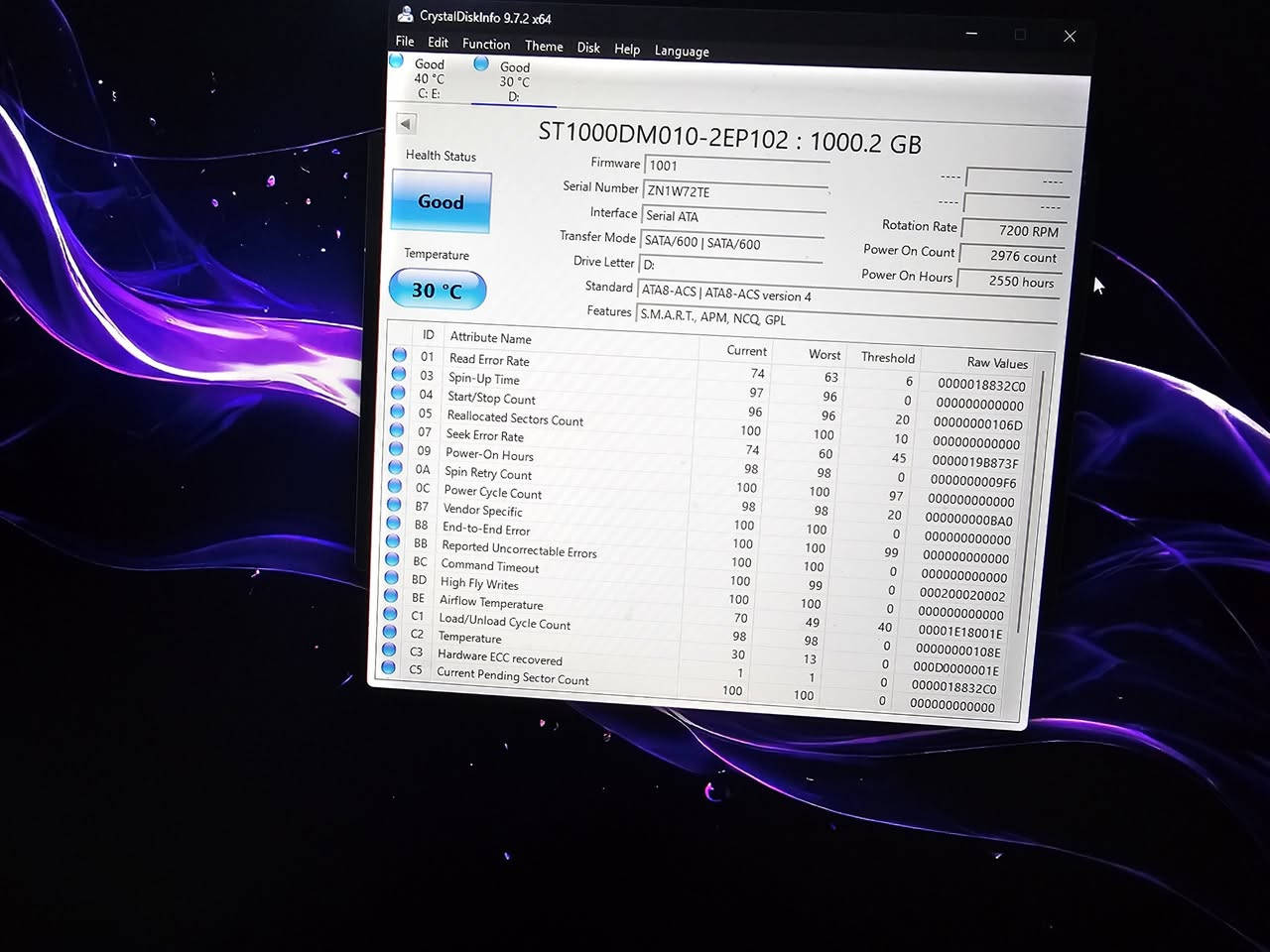
Task: Open the Theme menu
Action: coord(544,46)
